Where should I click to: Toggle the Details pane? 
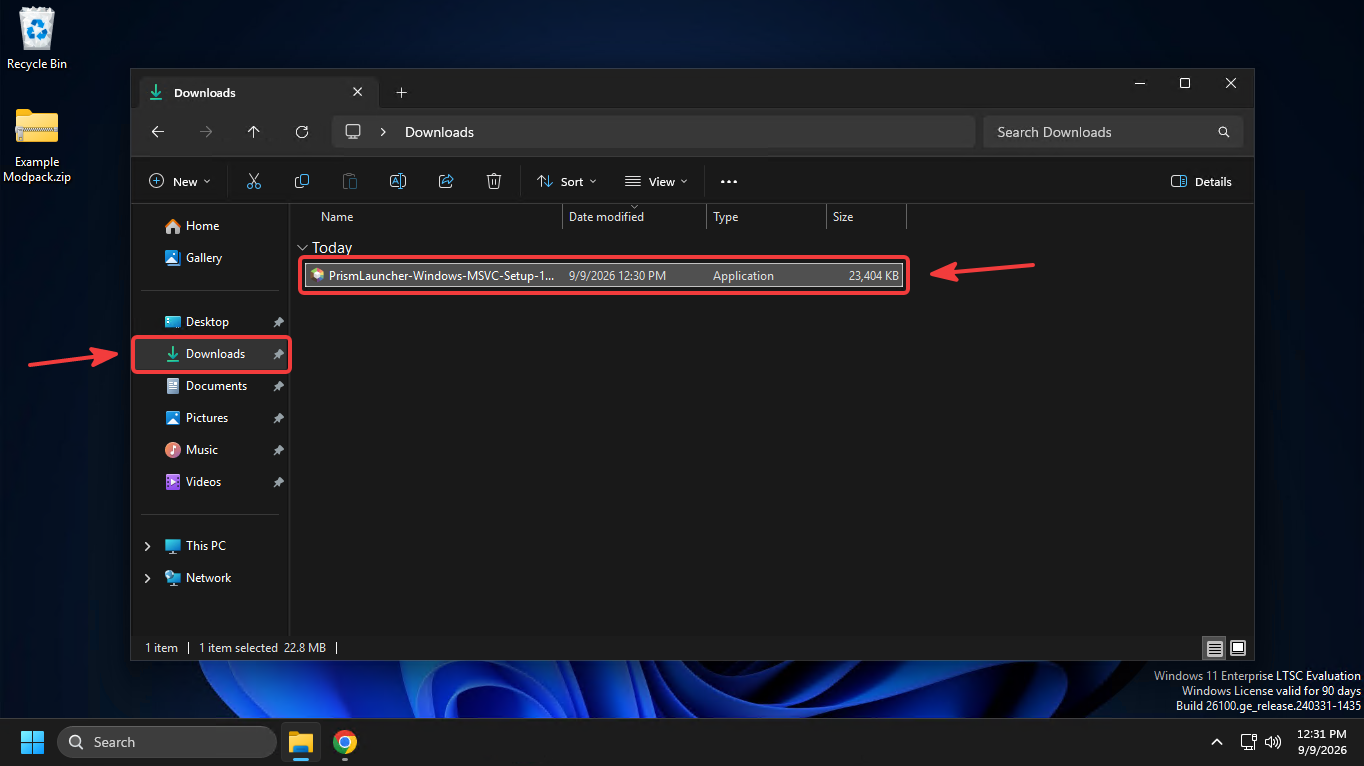pos(1201,181)
